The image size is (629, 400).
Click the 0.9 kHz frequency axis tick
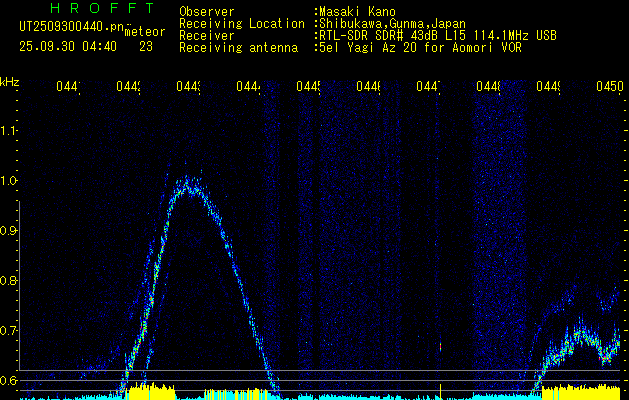(x=9, y=230)
